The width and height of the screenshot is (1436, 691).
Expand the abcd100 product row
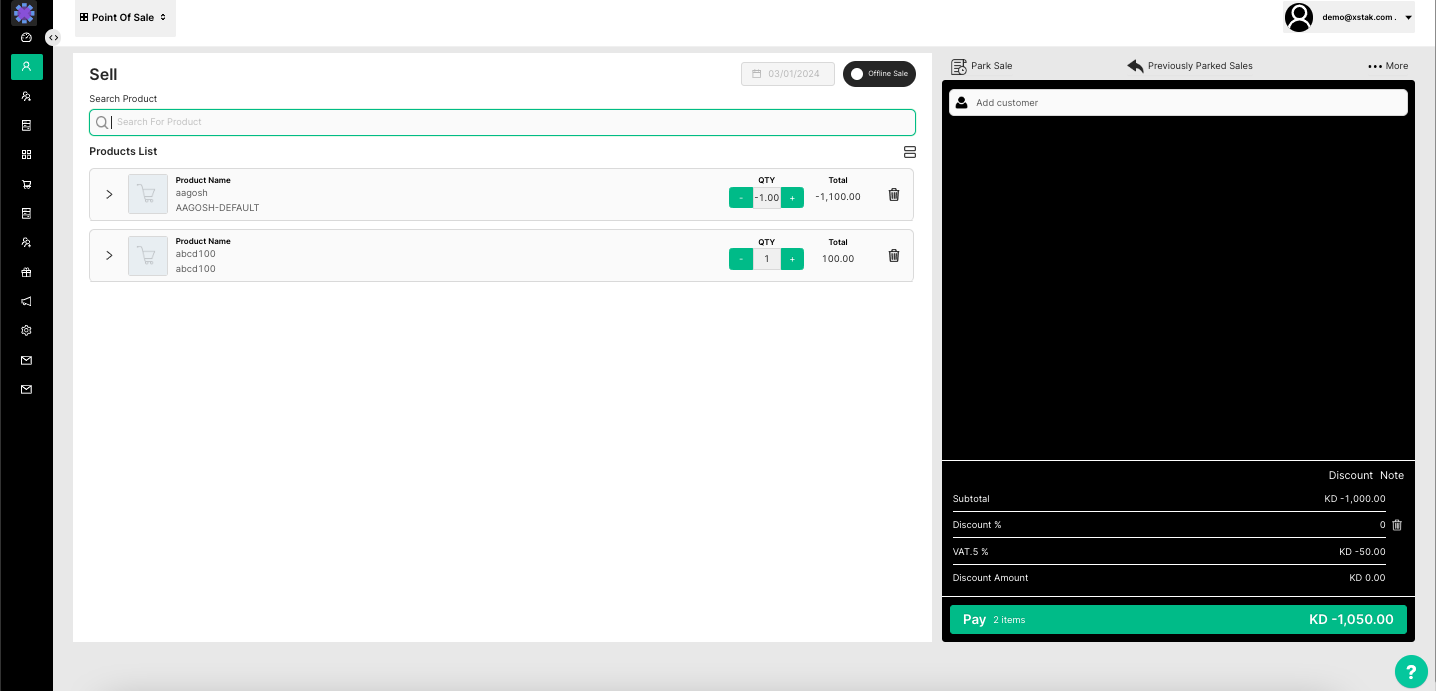tap(109, 255)
